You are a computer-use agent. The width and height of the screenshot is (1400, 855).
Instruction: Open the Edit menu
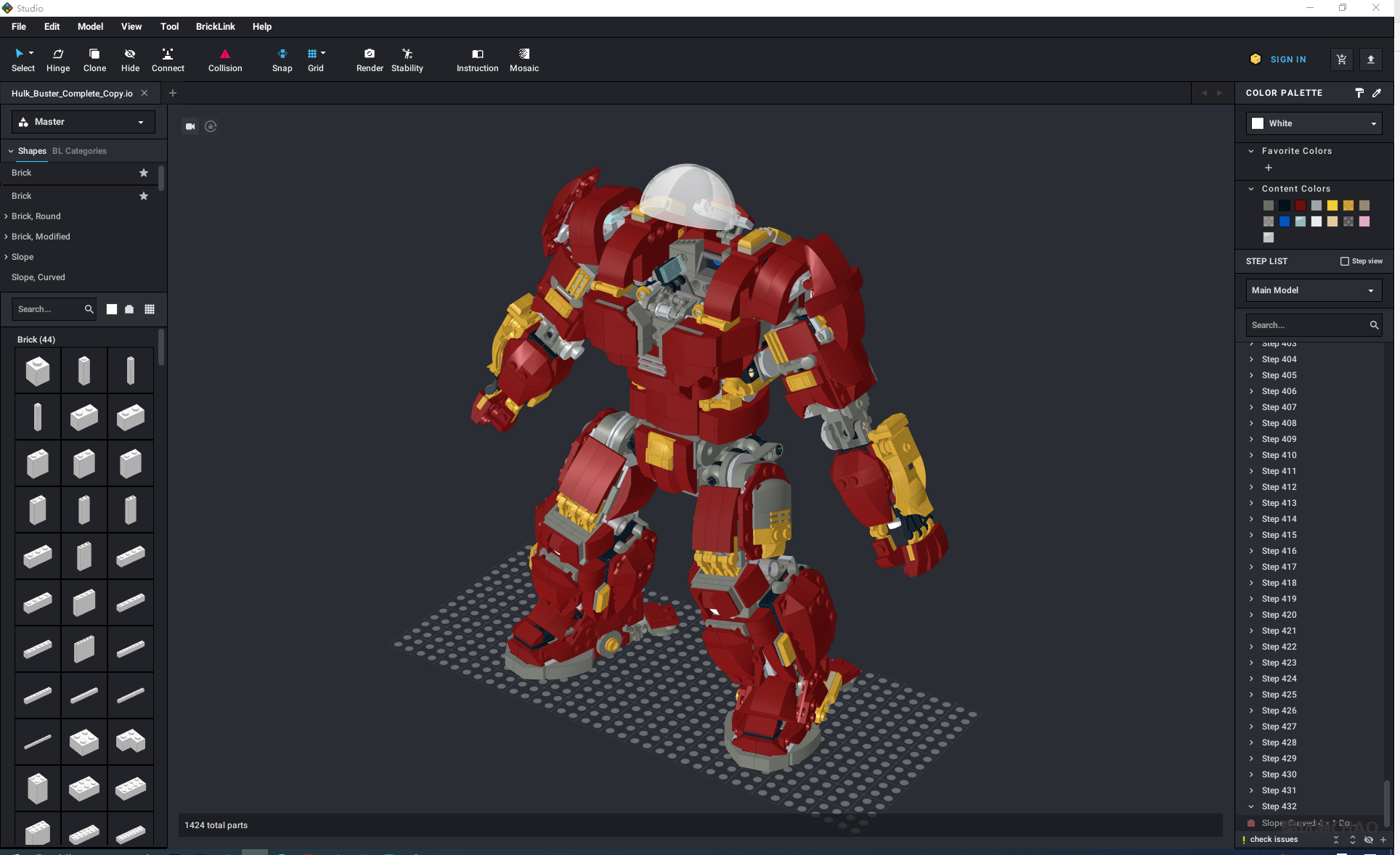[x=52, y=27]
